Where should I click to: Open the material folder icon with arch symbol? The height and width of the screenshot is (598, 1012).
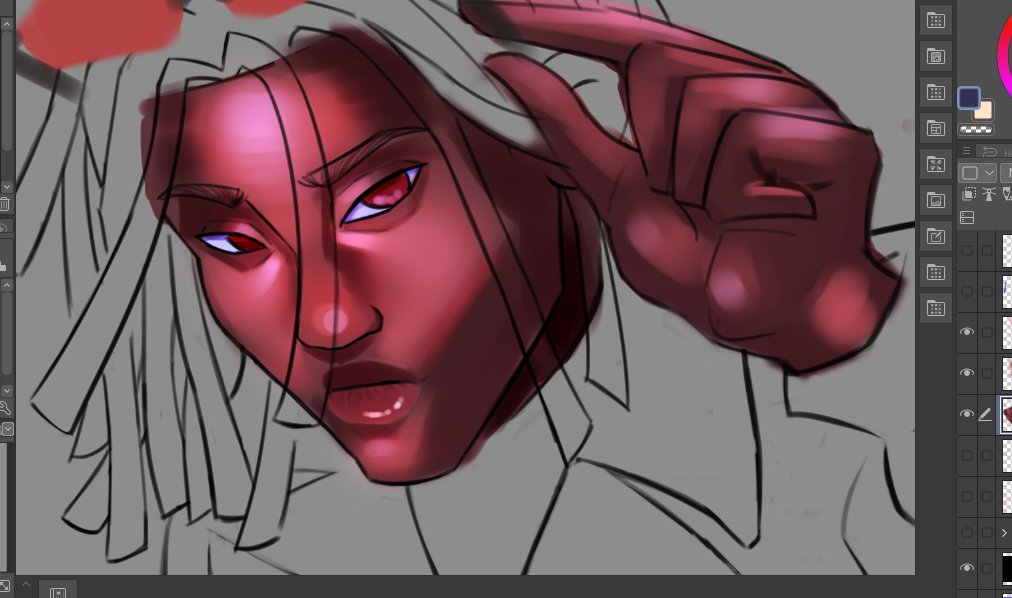coord(936,56)
